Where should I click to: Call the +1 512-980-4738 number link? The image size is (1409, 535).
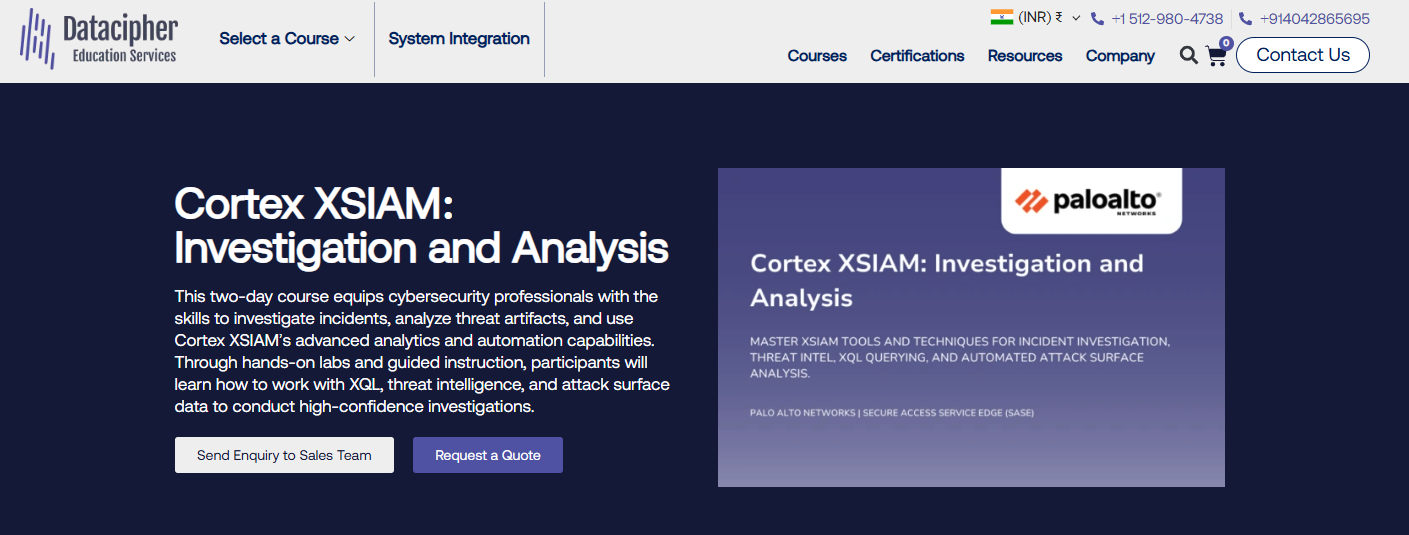point(1167,19)
